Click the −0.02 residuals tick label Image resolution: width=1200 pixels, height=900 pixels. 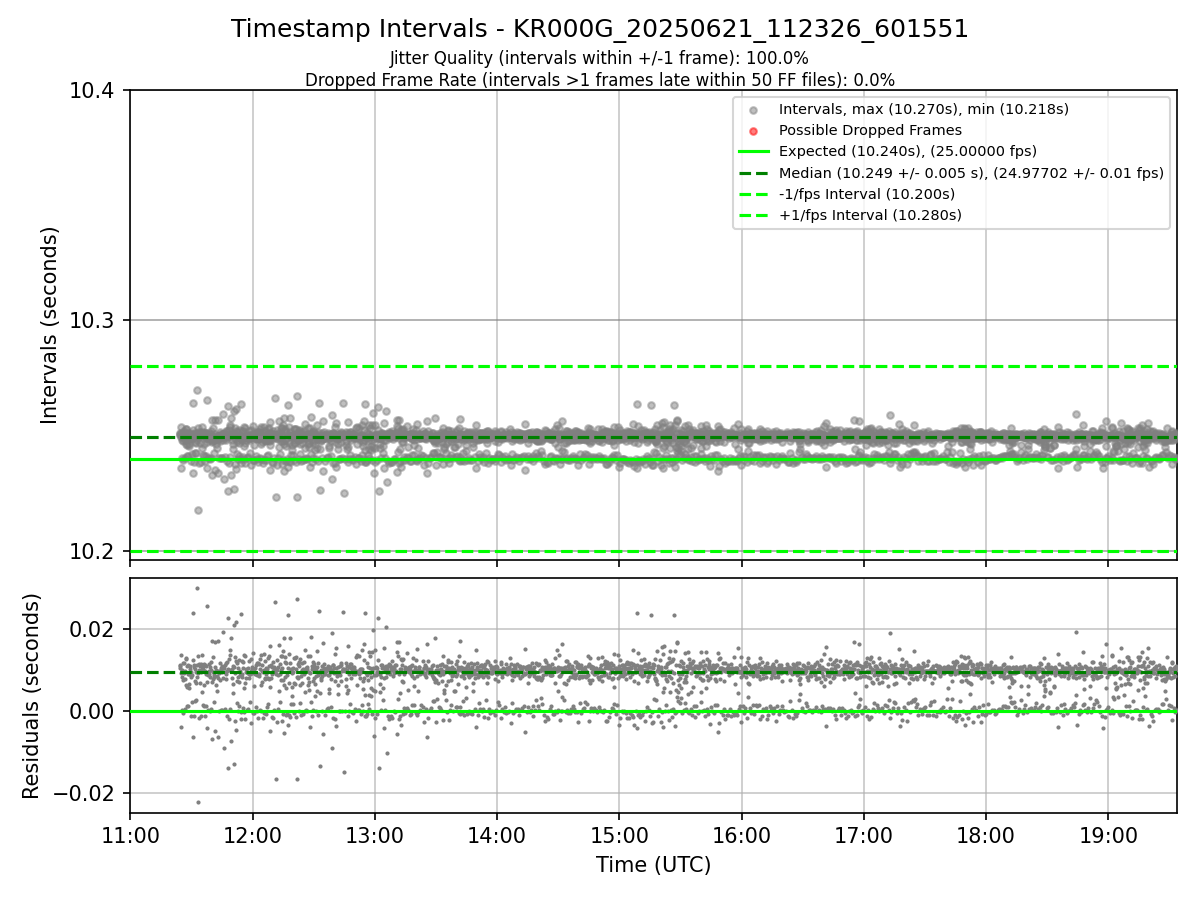click(85, 794)
